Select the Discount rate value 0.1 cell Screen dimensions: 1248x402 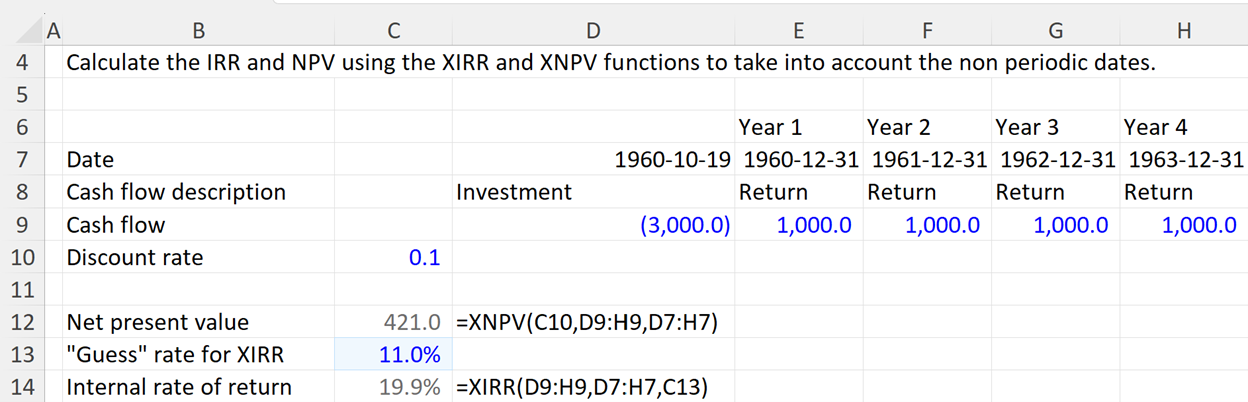393,258
